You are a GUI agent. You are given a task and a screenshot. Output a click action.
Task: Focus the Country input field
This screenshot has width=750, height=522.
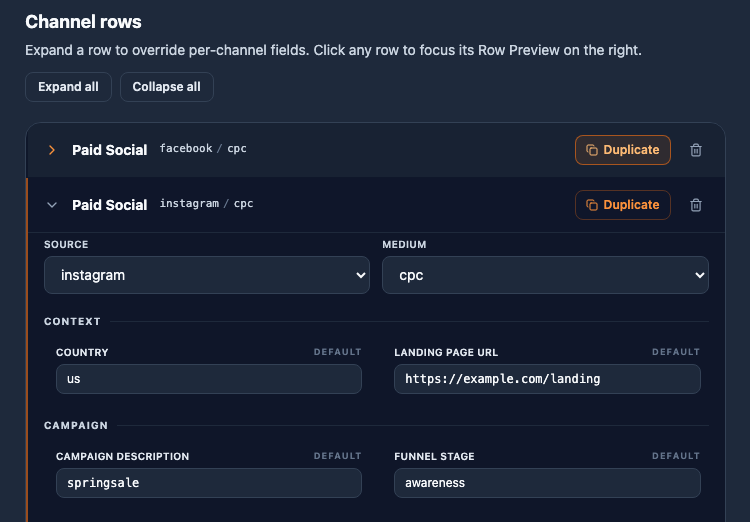click(x=209, y=379)
